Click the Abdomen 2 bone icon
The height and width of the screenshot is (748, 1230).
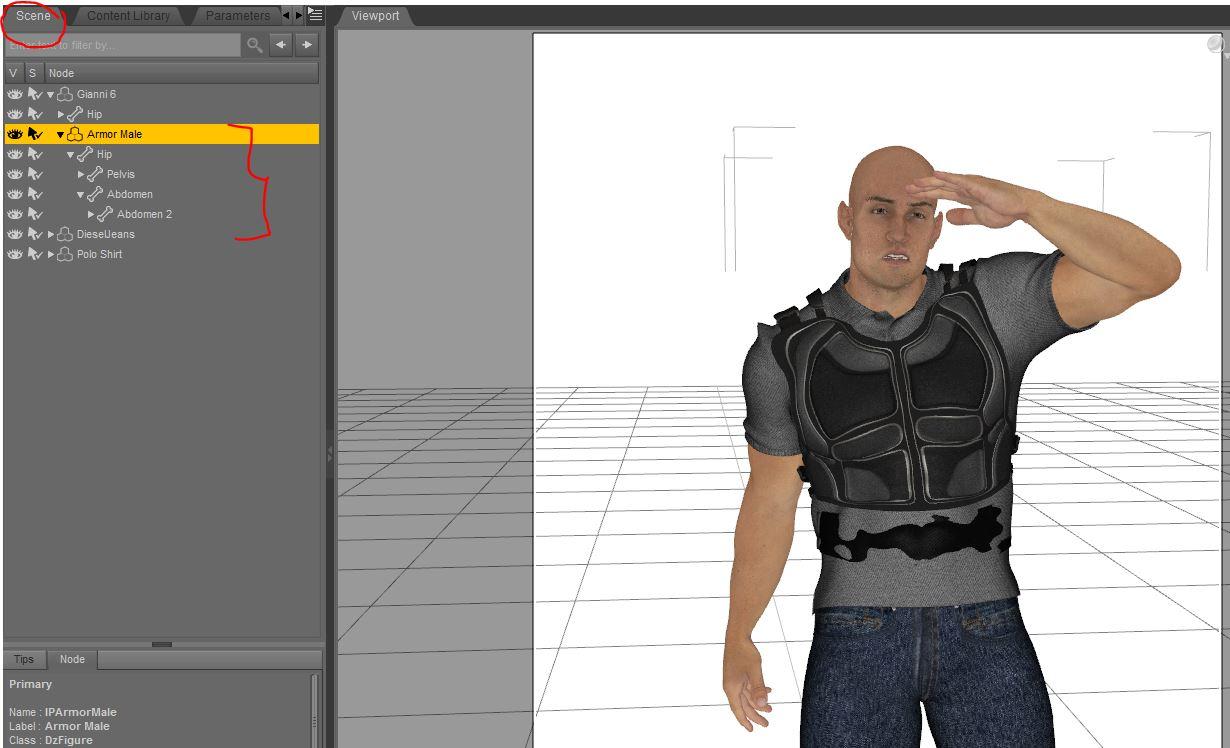(x=105, y=214)
